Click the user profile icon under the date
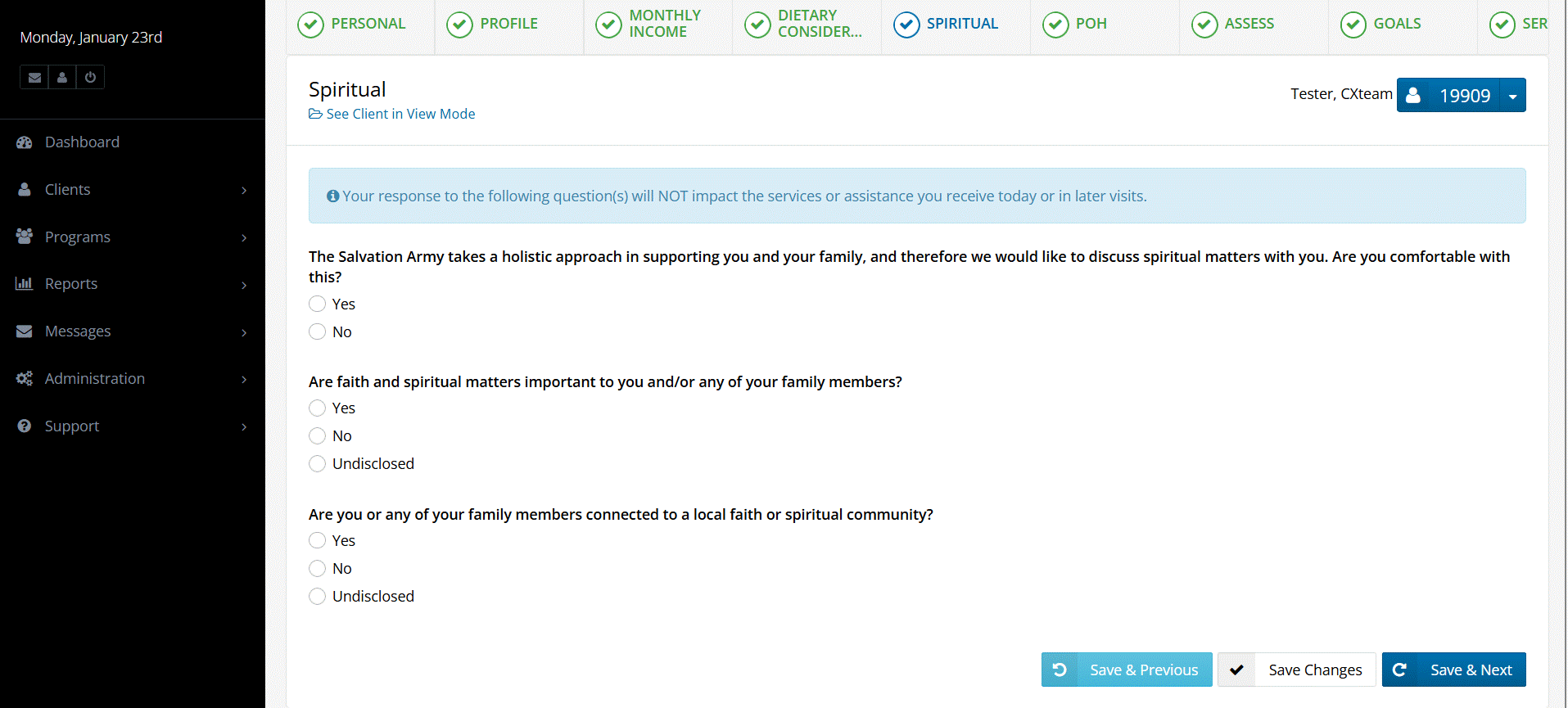 click(62, 78)
